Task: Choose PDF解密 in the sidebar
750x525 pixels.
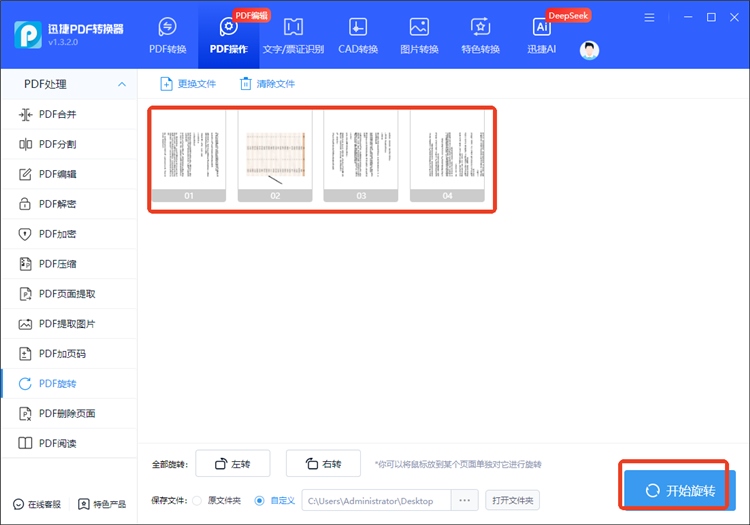Action: pos(69,204)
